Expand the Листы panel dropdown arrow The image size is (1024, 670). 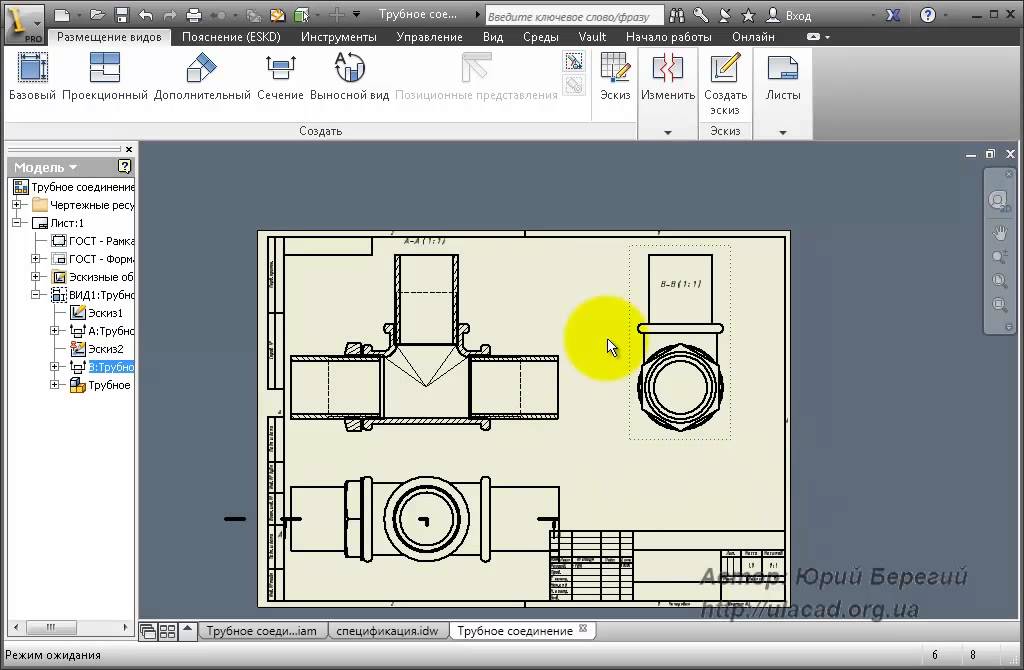point(782,133)
